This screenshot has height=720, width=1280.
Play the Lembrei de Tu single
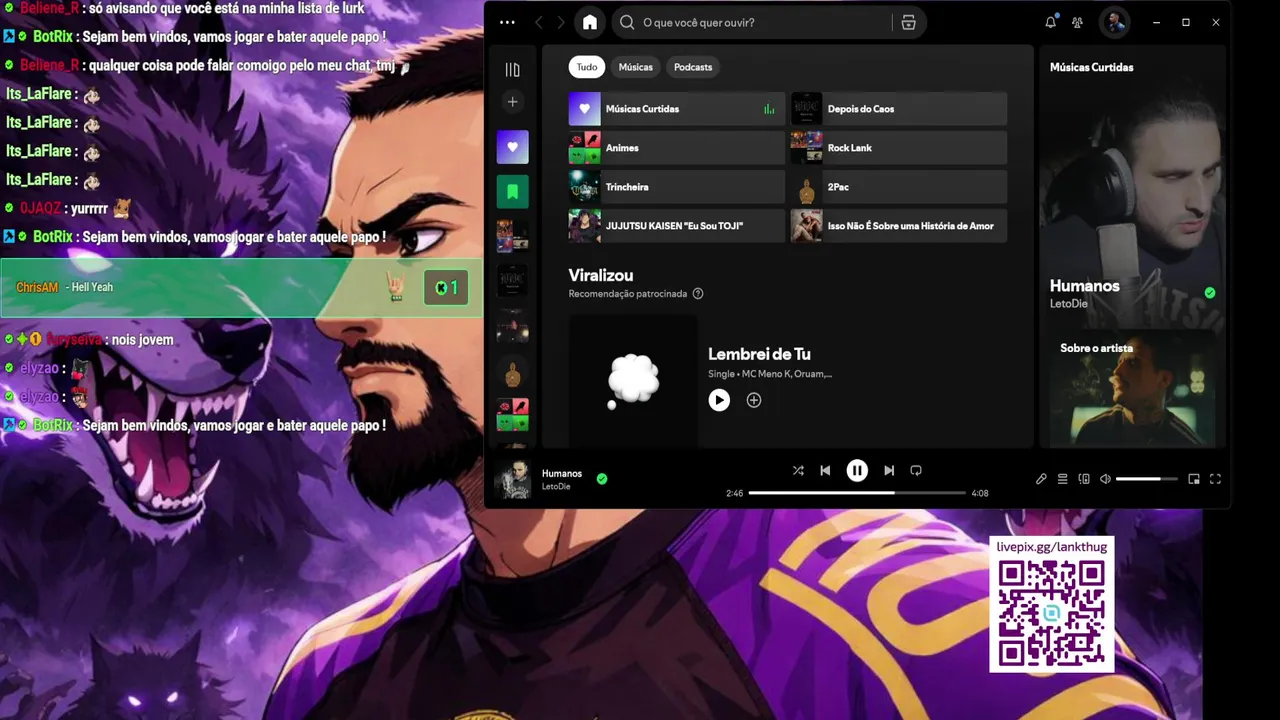[719, 400]
